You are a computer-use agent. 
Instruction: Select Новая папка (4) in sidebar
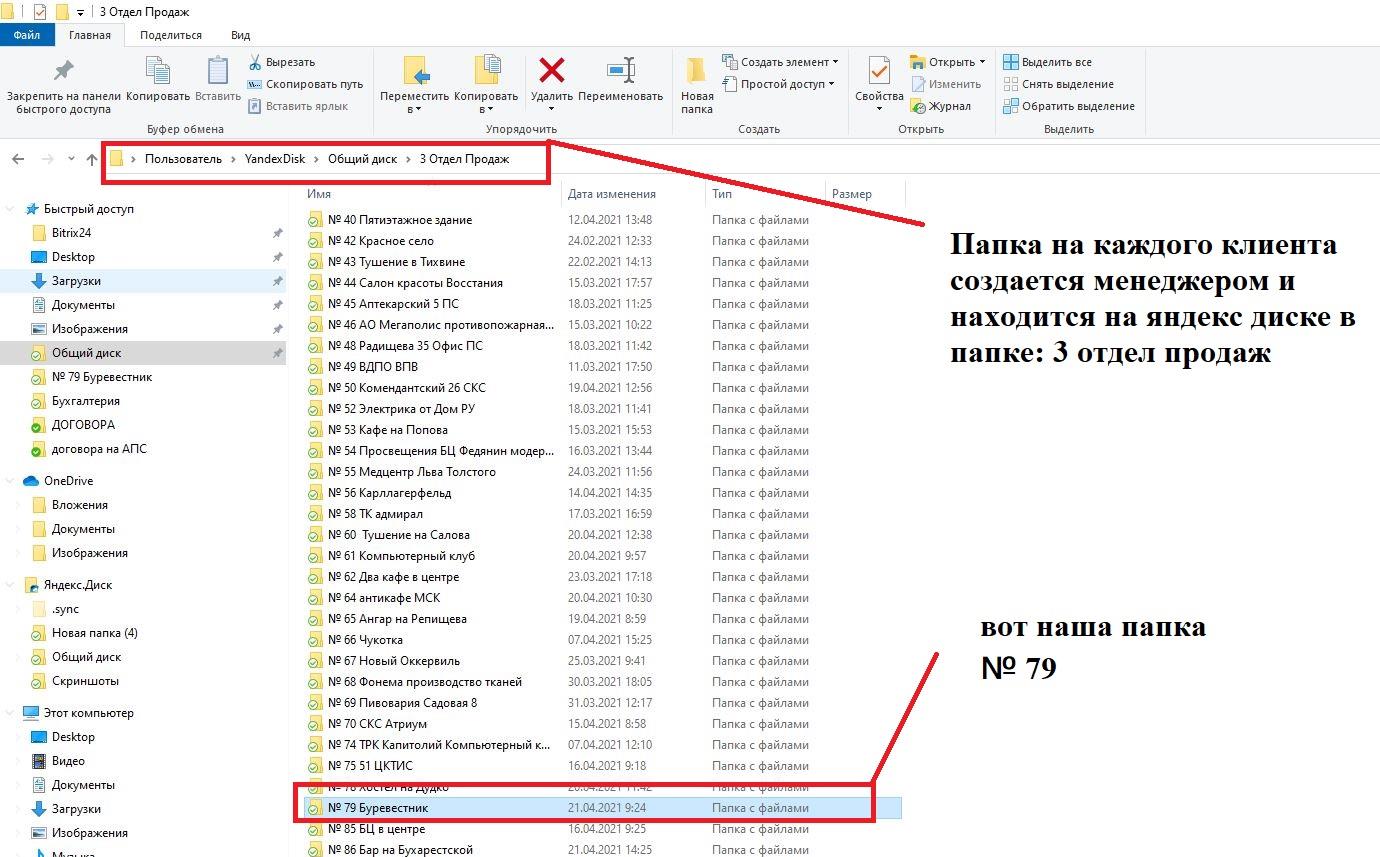[94, 633]
